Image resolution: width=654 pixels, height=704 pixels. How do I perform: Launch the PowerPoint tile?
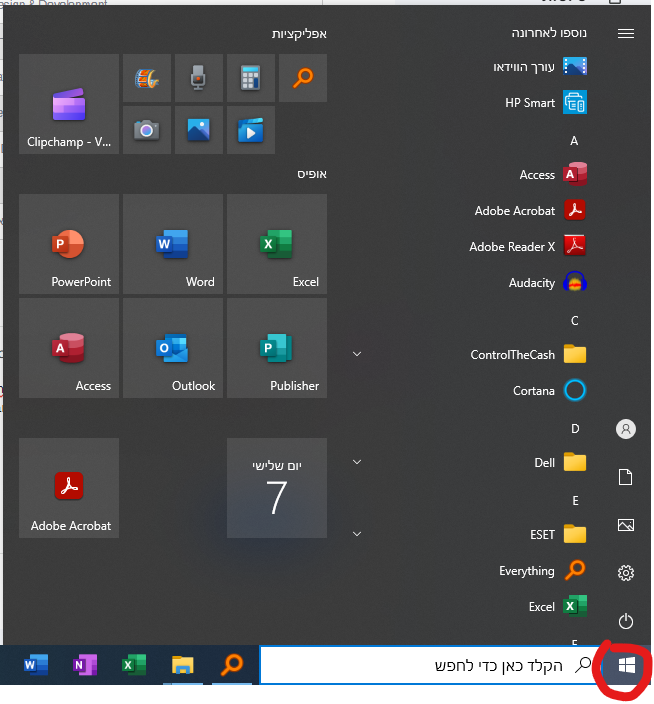pyautogui.click(x=69, y=244)
